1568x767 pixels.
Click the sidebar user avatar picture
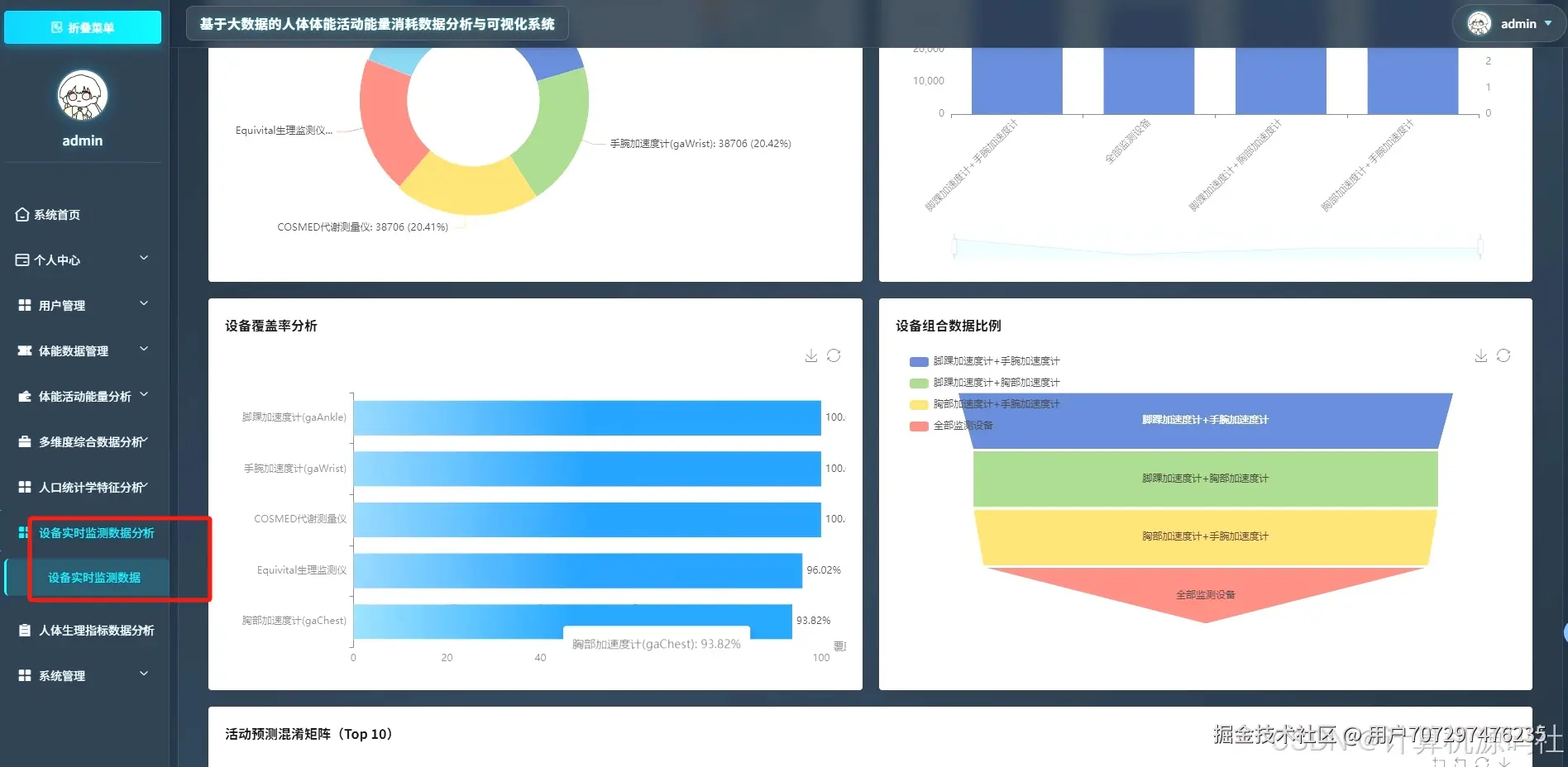click(x=83, y=96)
